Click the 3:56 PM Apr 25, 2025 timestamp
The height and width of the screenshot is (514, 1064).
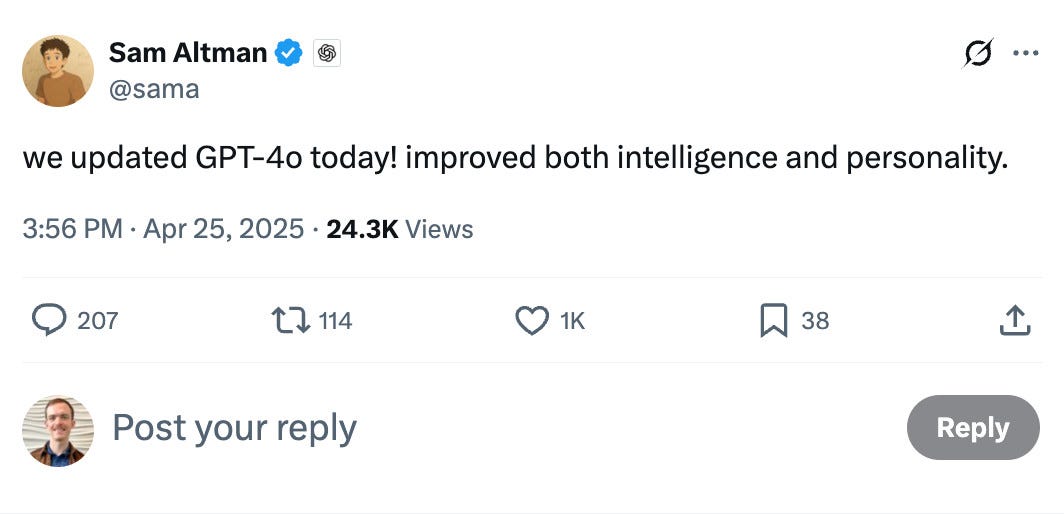point(163,229)
